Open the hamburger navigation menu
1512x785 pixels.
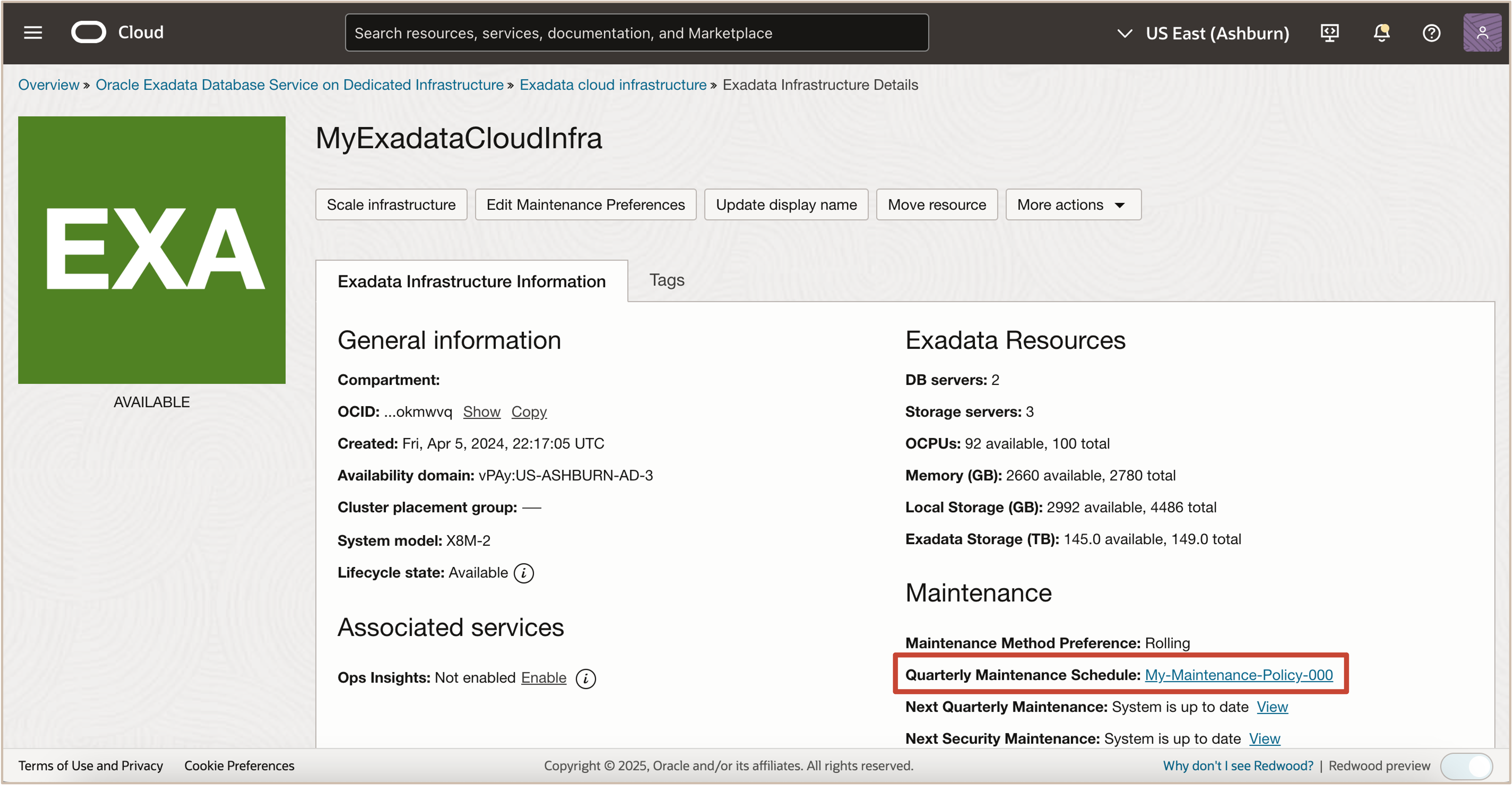pyautogui.click(x=33, y=33)
